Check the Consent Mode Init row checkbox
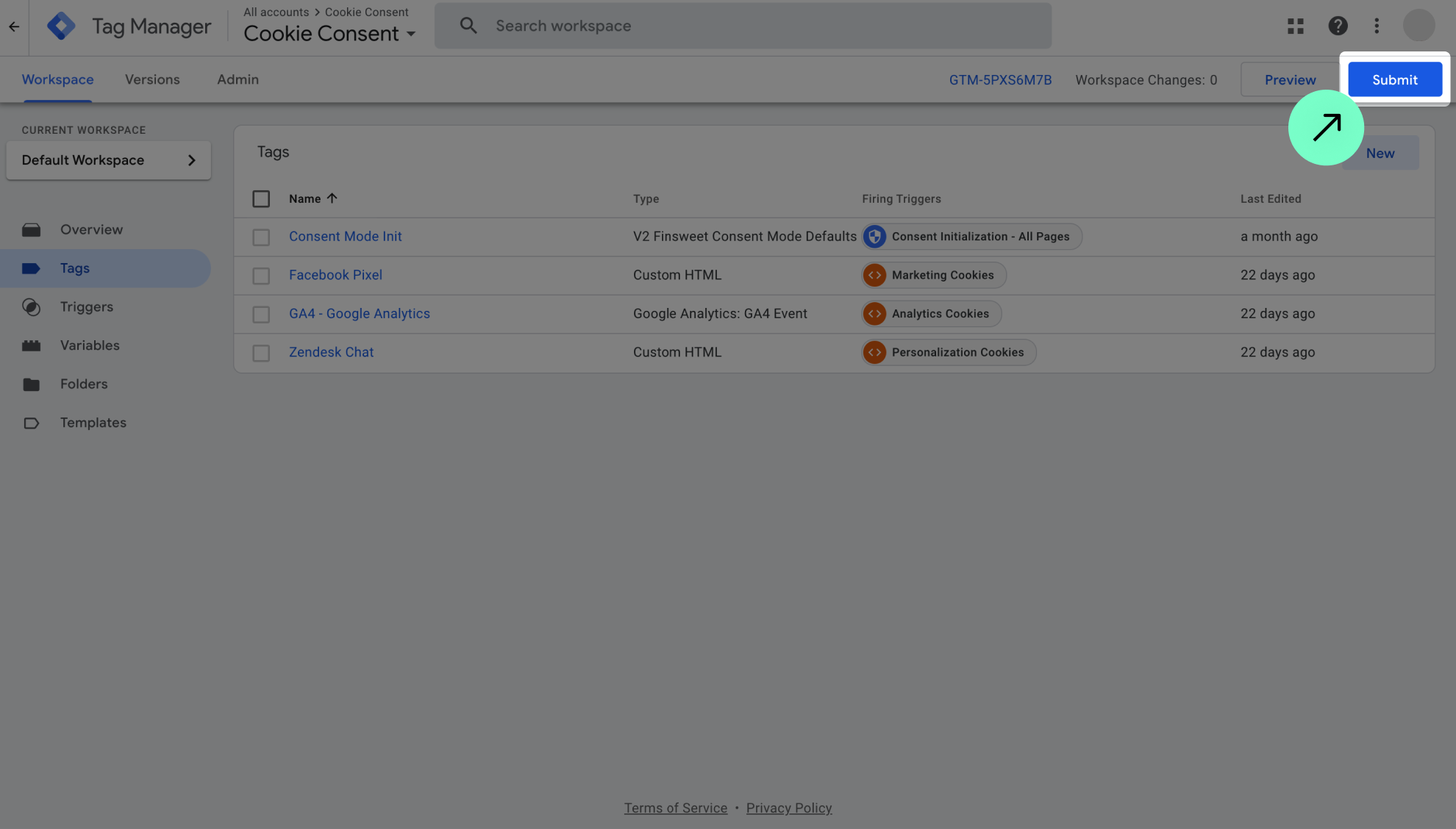The width and height of the screenshot is (1456, 829). 261,237
